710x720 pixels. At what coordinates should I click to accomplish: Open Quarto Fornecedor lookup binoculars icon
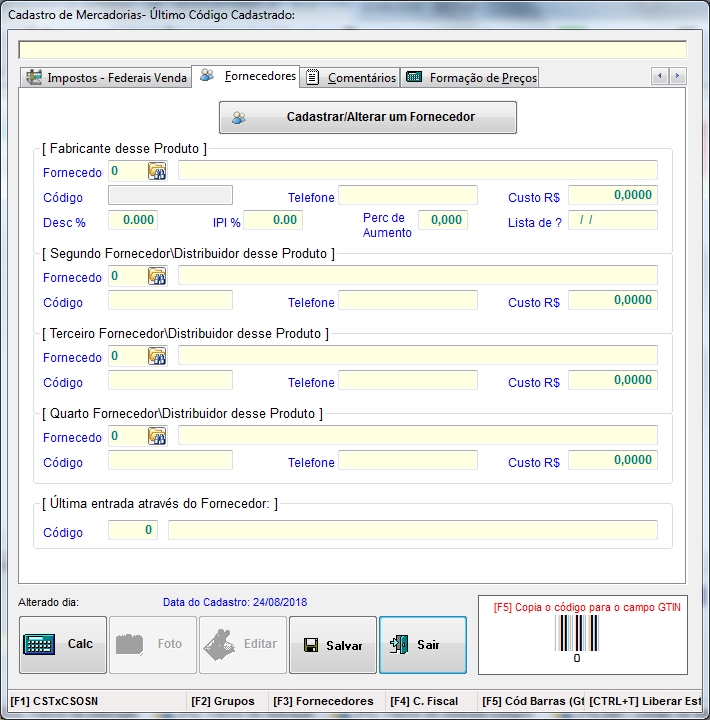tap(157, 436)
